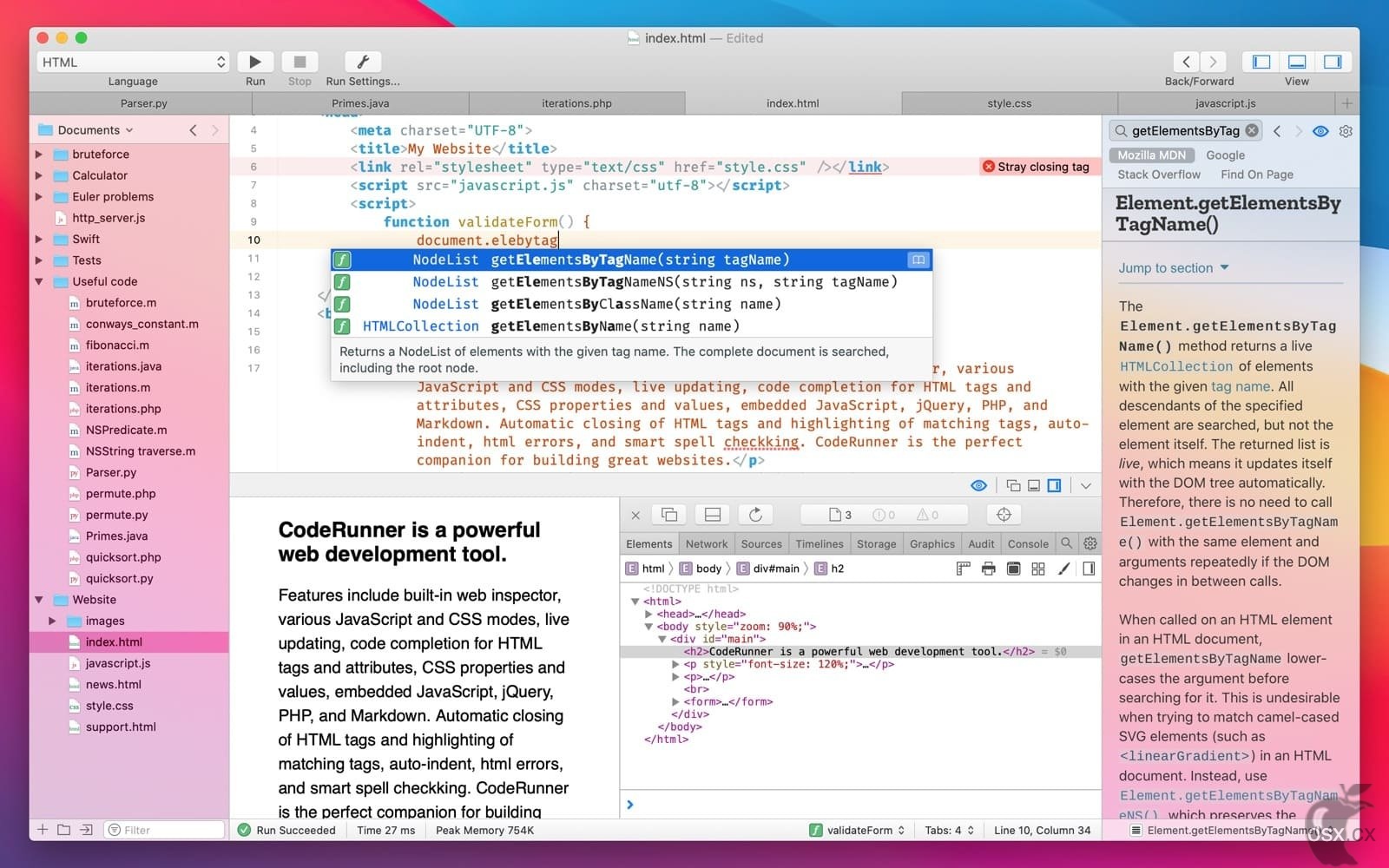Toggle the bottom console view button
Viewport: 1389px width, 868px height.
[1297, 62]
